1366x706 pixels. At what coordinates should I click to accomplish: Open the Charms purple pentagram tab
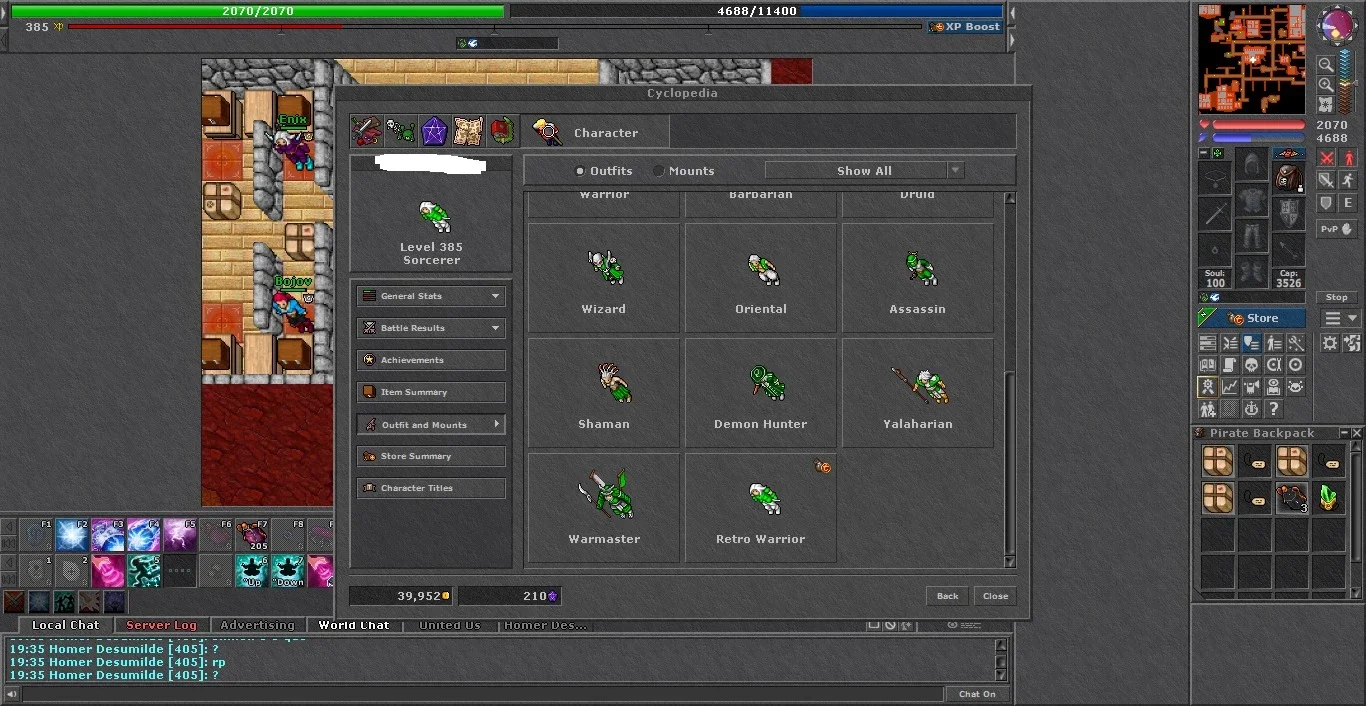coord(434,132)
